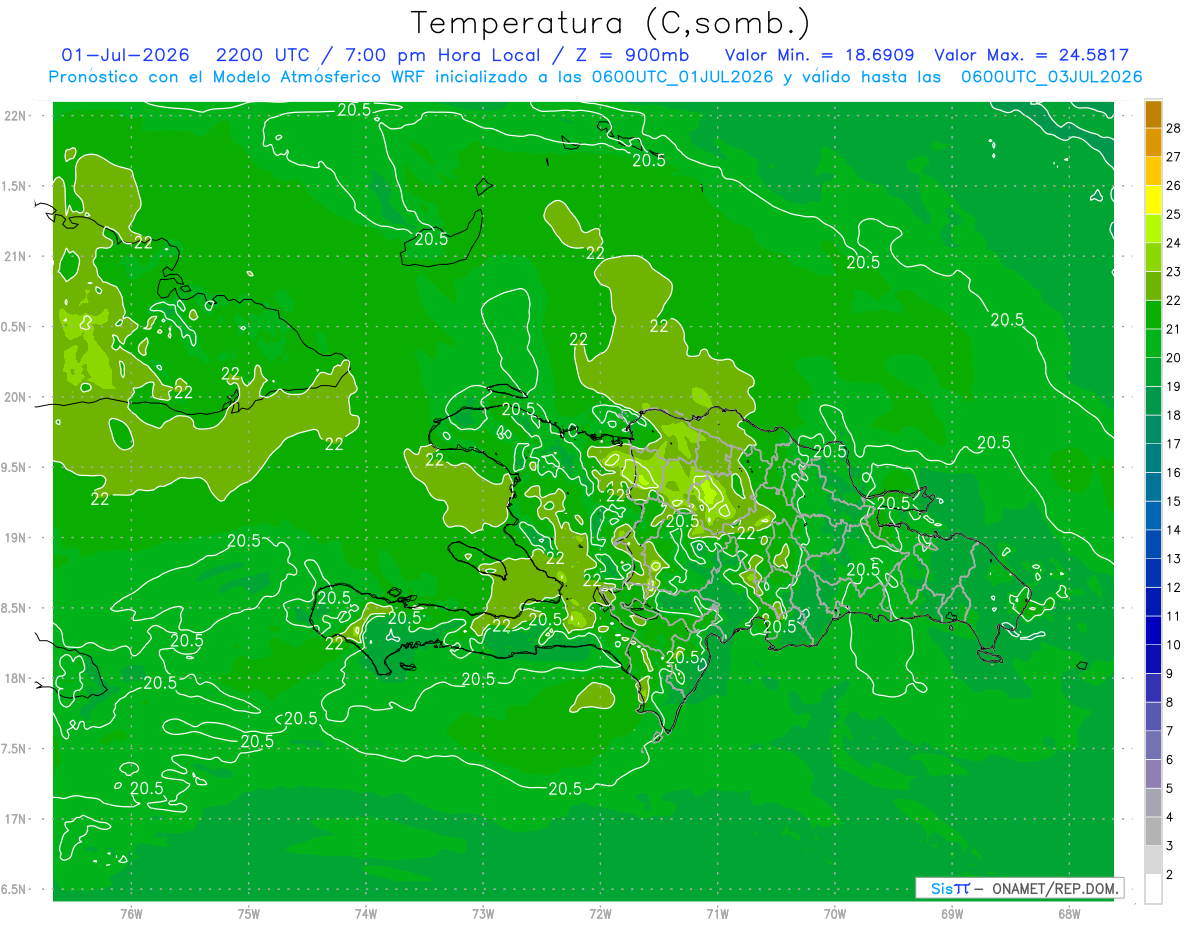The width and height of the screenshot is (1200, 927).
Task: Select valid-until time "0600UTC_03JUL2026"
Action: click(1051, 77)
